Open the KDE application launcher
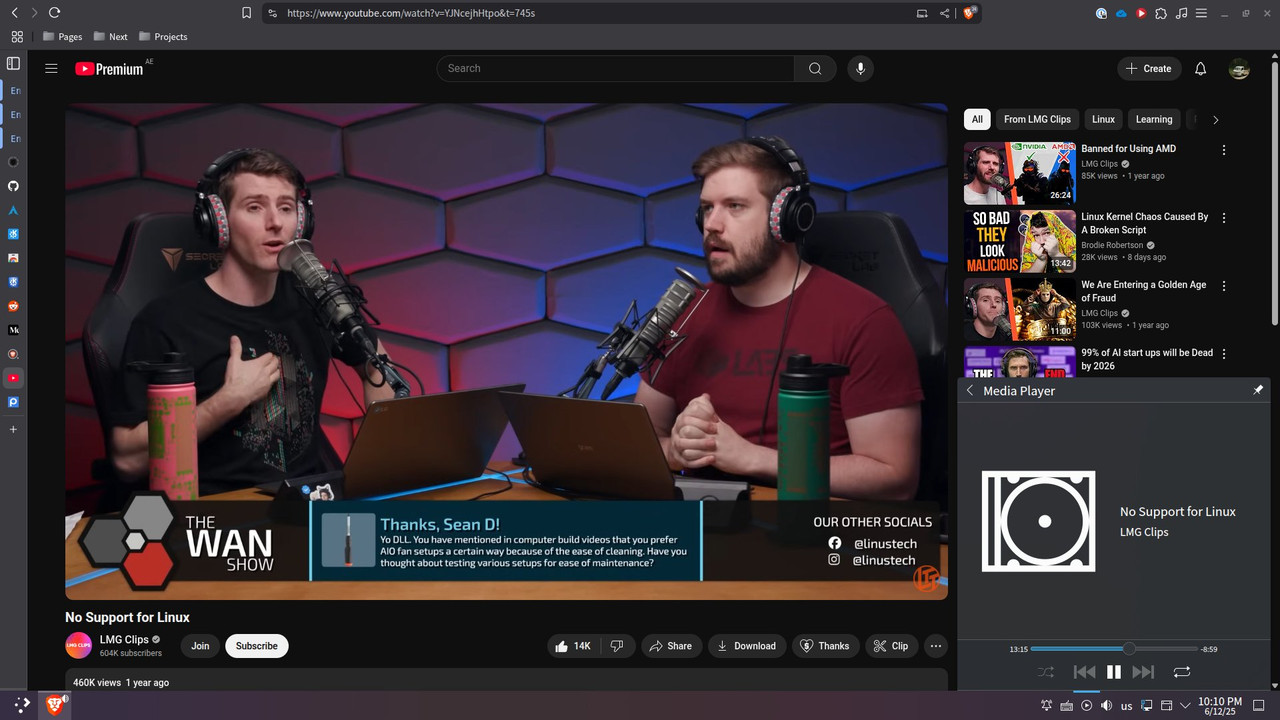Viewport: 1280px width, 720px height. tap(22, 705)
